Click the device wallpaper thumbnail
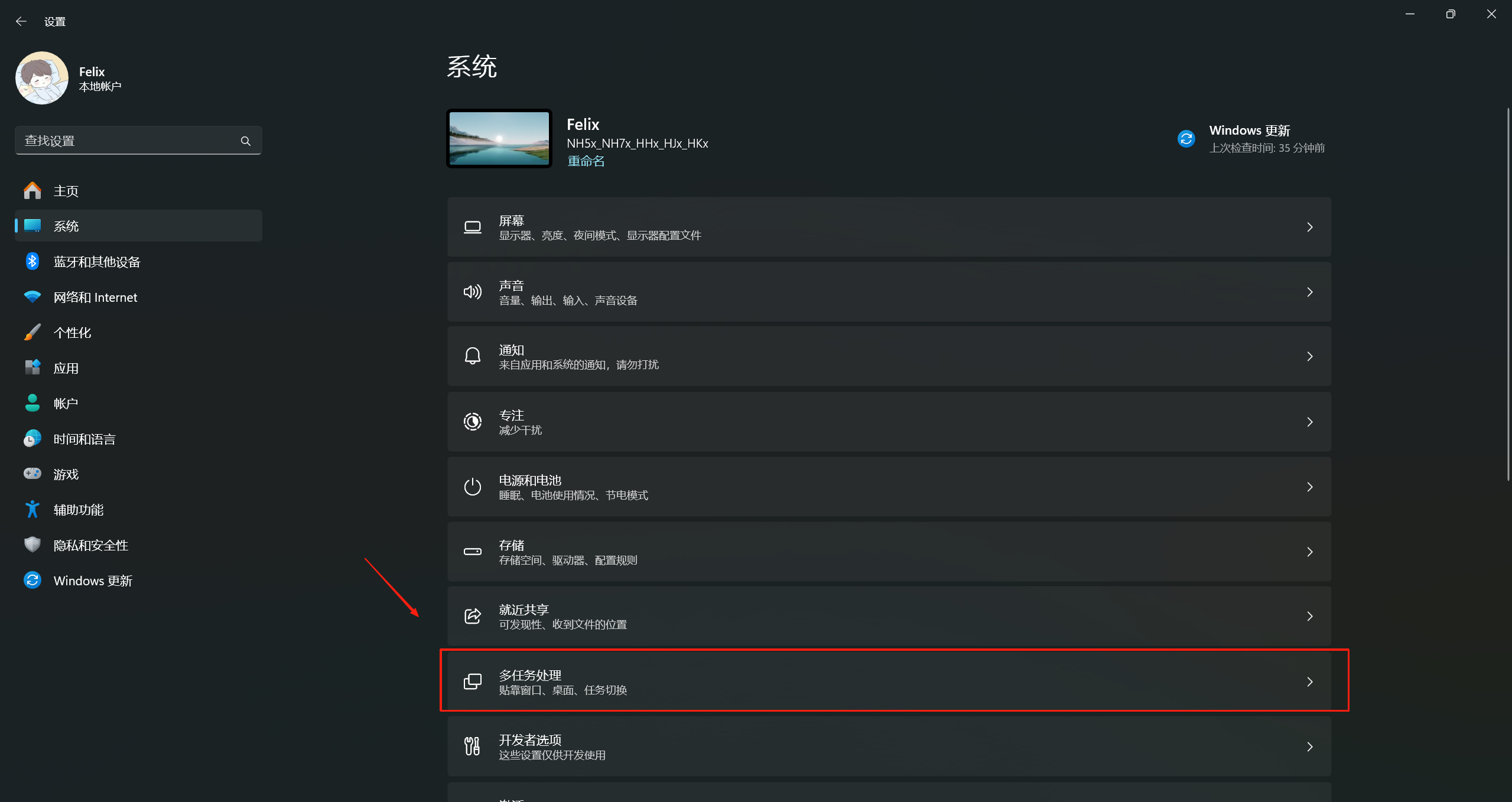 coord(498,138)
